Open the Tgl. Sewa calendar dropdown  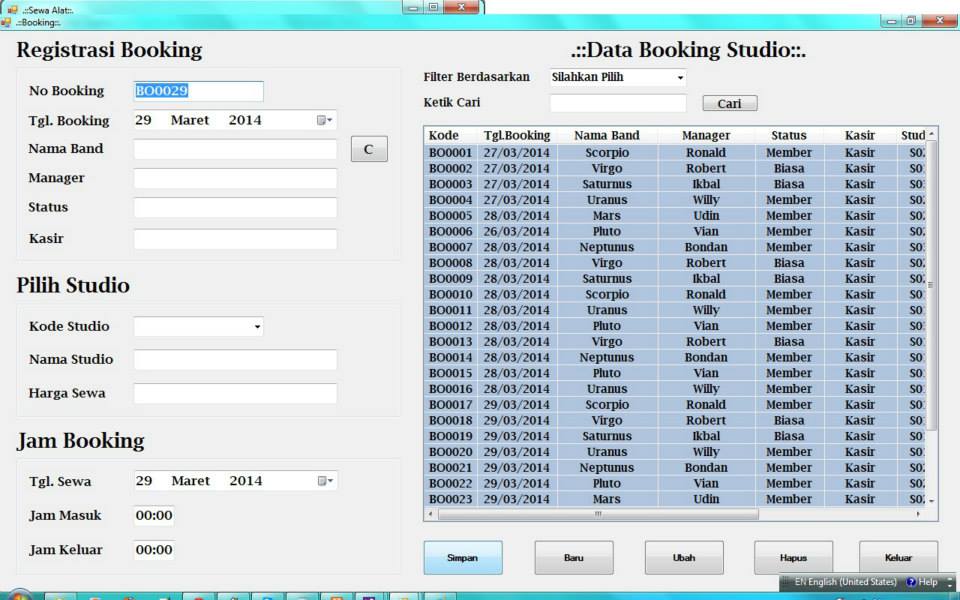pyautogui.click(x=324, y=481)
